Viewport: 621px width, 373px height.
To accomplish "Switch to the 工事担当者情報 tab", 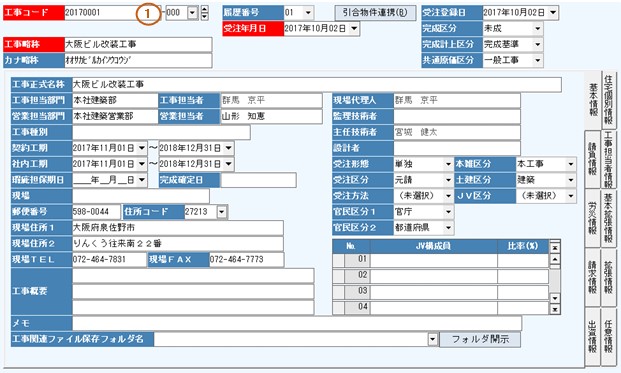I will (x=608, y=159).
